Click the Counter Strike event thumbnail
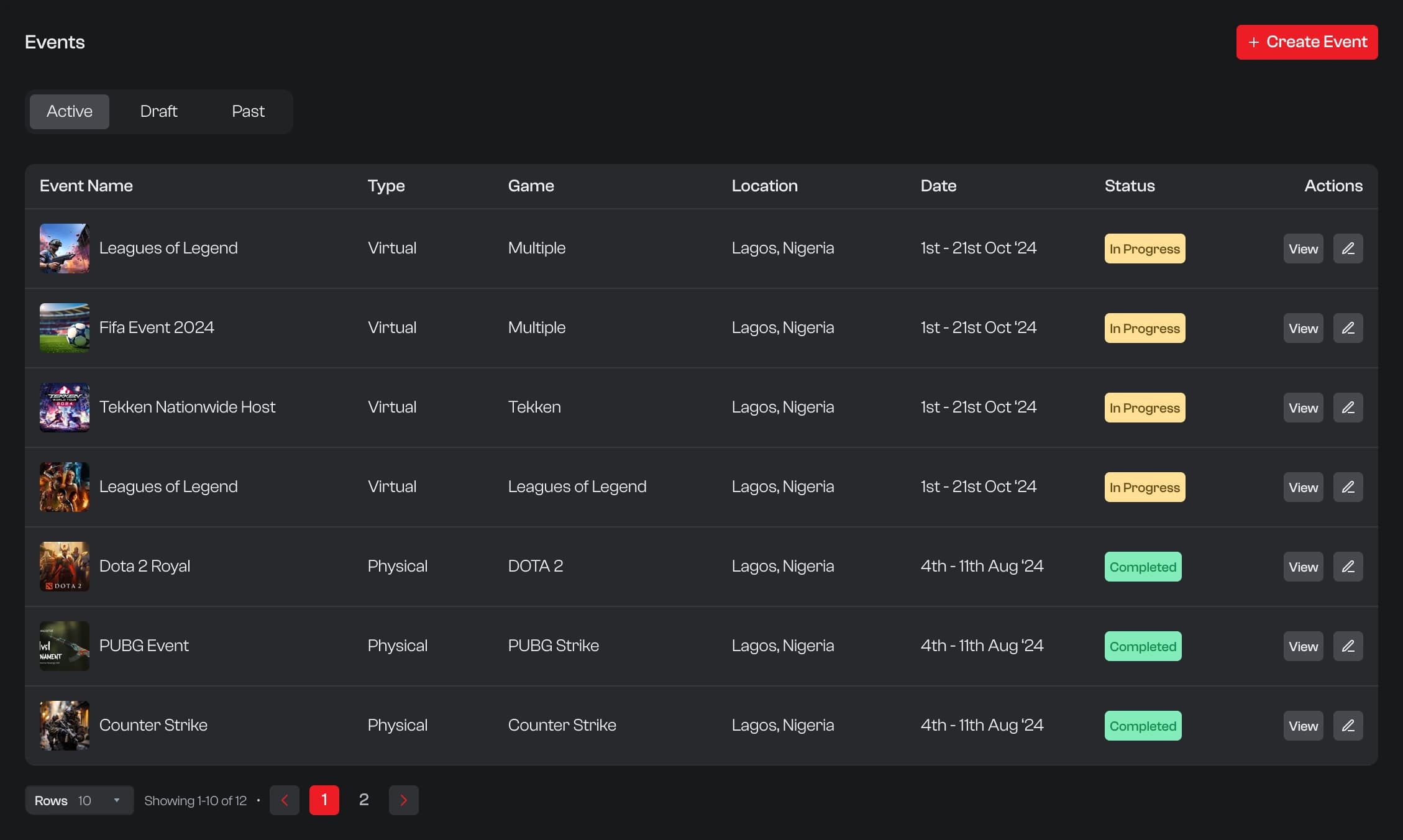 coord(64,725)
